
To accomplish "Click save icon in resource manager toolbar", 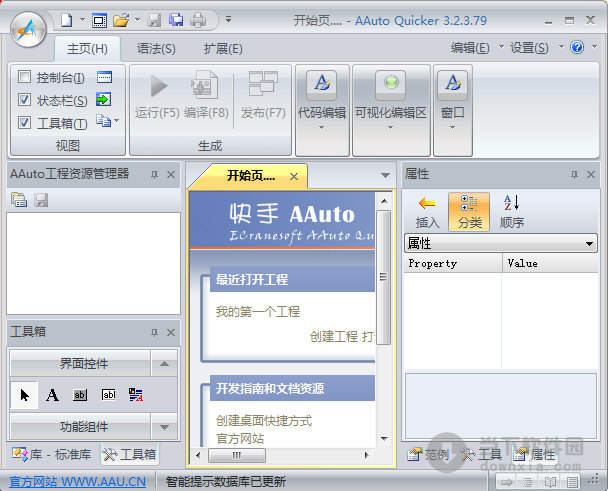I will click(41, 200).
